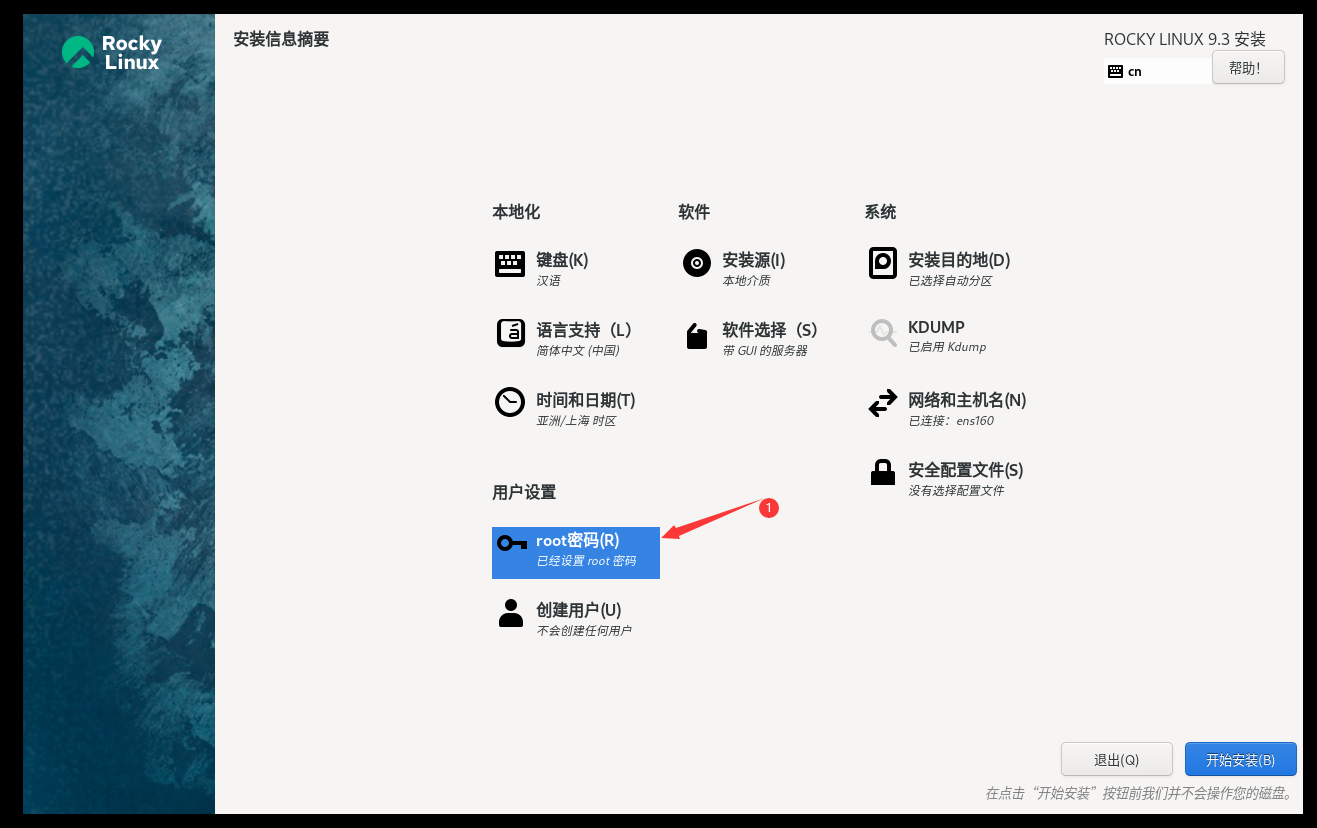
Task: Open 安装源(I) configuration
Action: coord(754,260)
